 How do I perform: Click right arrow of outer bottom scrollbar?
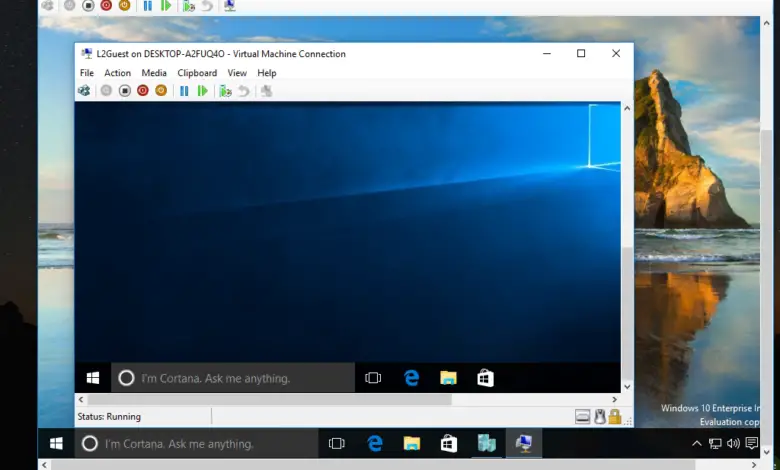click(754, 465)
